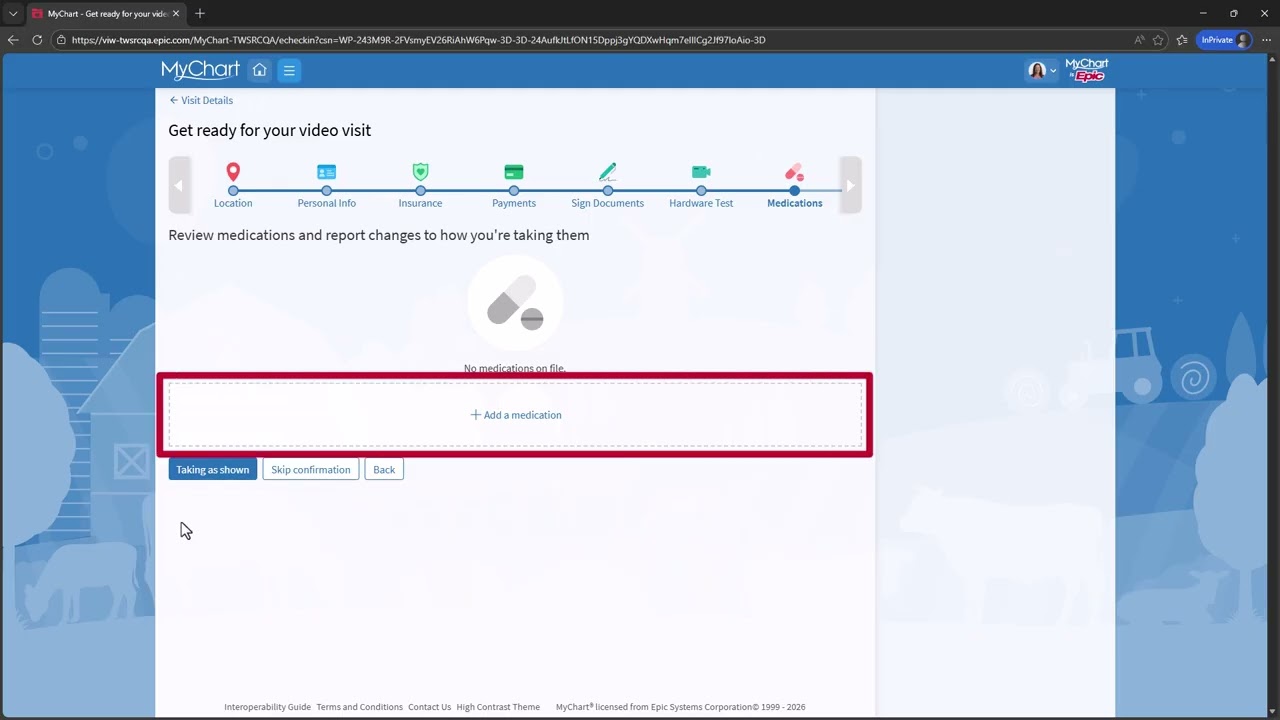This screenshot has width=1280, height=720.
Task: Click Add a medication
Action: (x=515, y=415)
